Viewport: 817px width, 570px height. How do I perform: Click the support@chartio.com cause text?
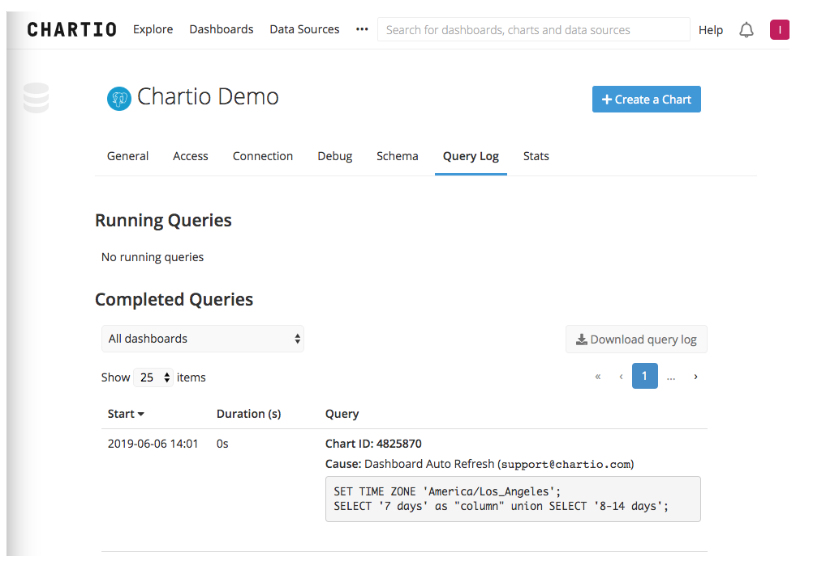[x=565, y=464]
